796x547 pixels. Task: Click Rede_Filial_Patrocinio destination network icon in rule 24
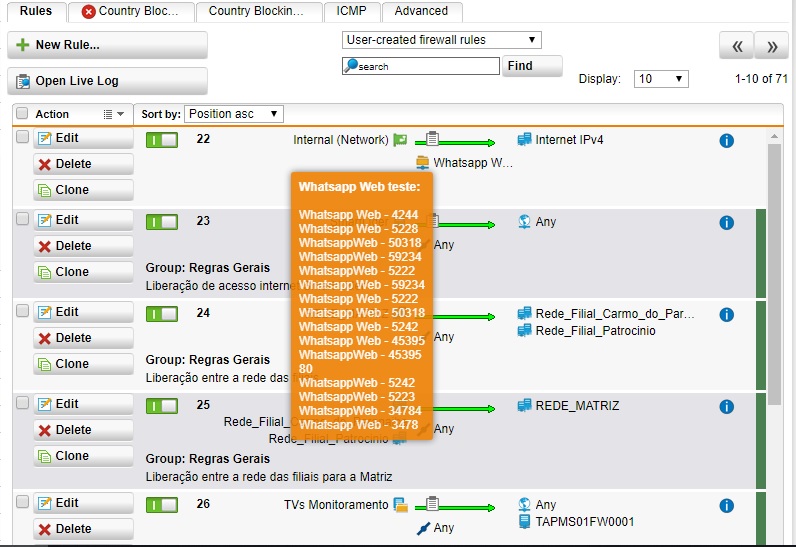coord(524,331)
